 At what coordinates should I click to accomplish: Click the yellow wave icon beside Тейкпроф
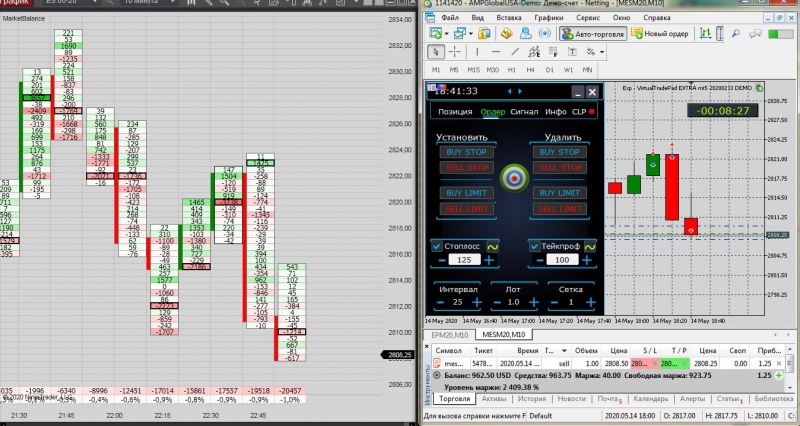click(589, 246)
